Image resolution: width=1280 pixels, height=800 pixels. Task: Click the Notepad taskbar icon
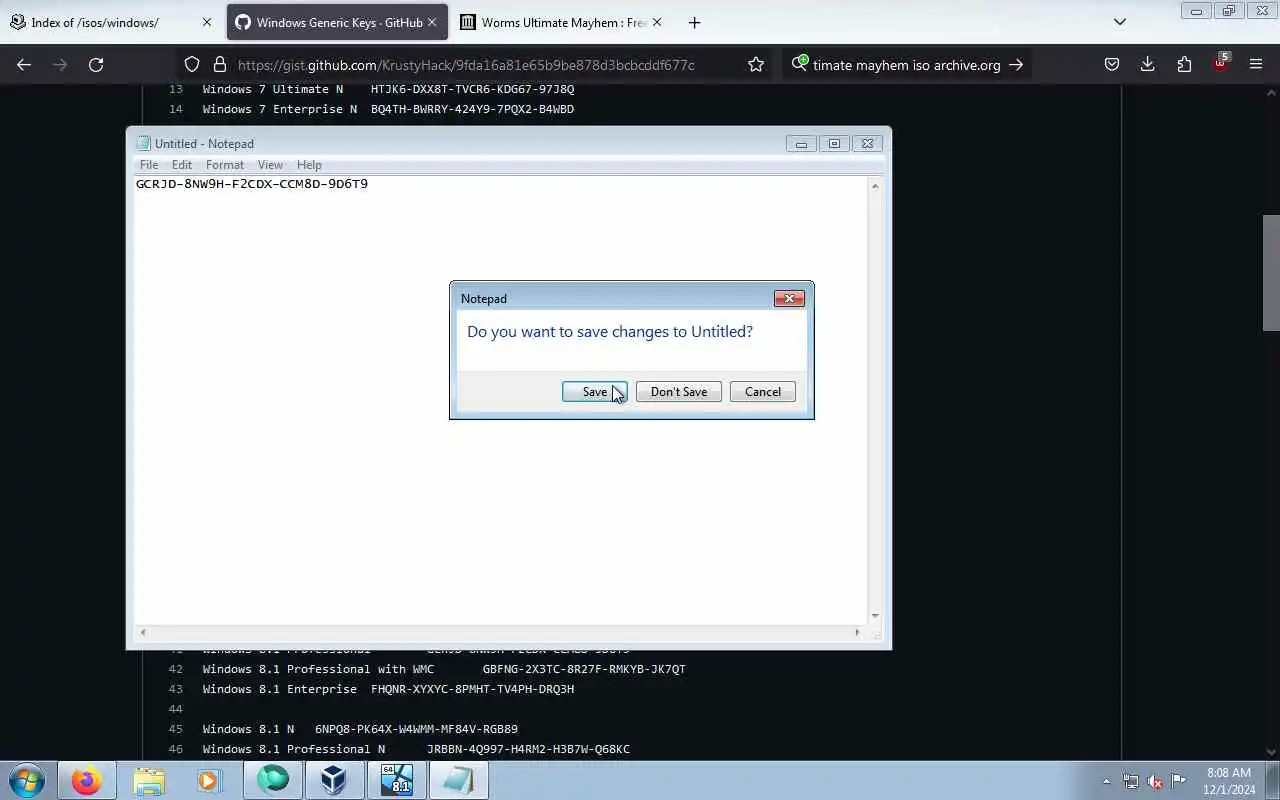[458, 780]
